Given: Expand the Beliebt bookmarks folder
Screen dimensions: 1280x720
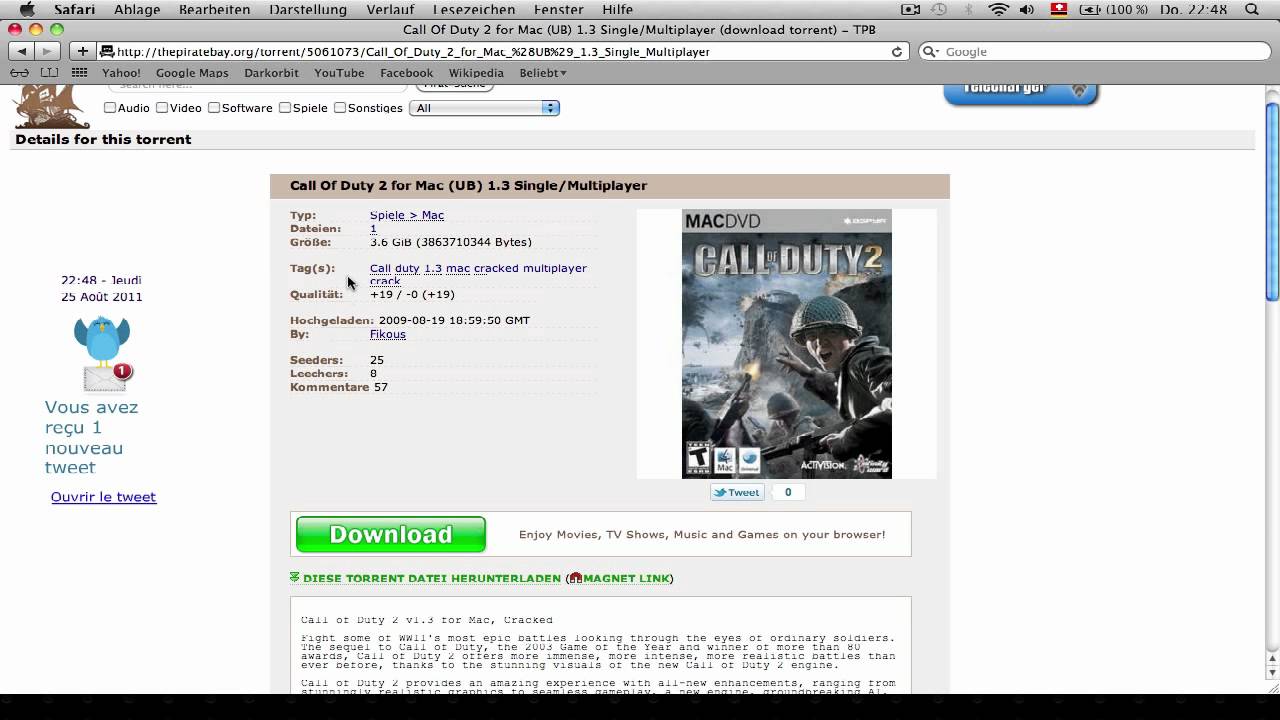Looking at the screenshot, I should coord(543,73).
